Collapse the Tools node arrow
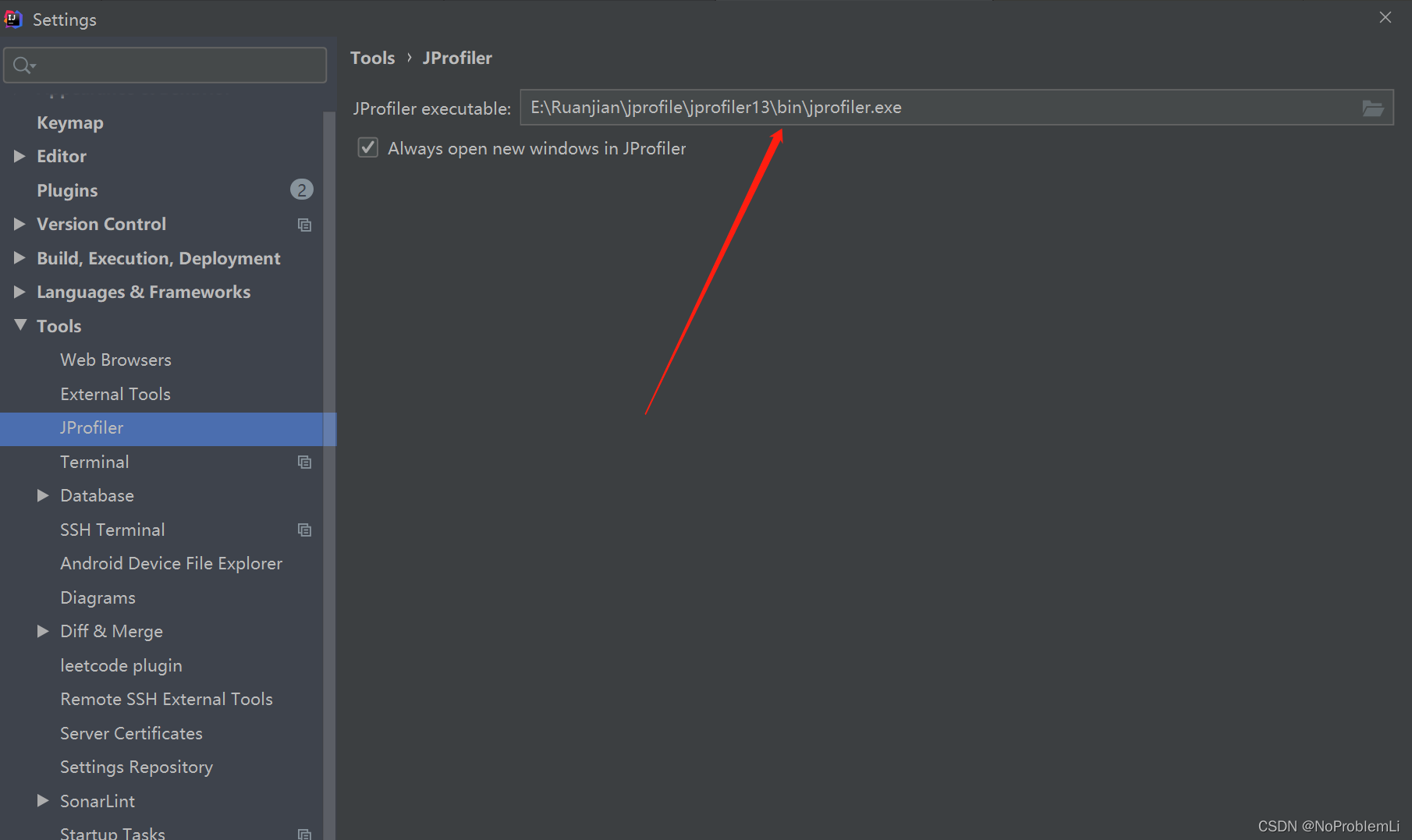Viewport: 1412px width, 840px height. pyautogui.click(x=20, y=325)
